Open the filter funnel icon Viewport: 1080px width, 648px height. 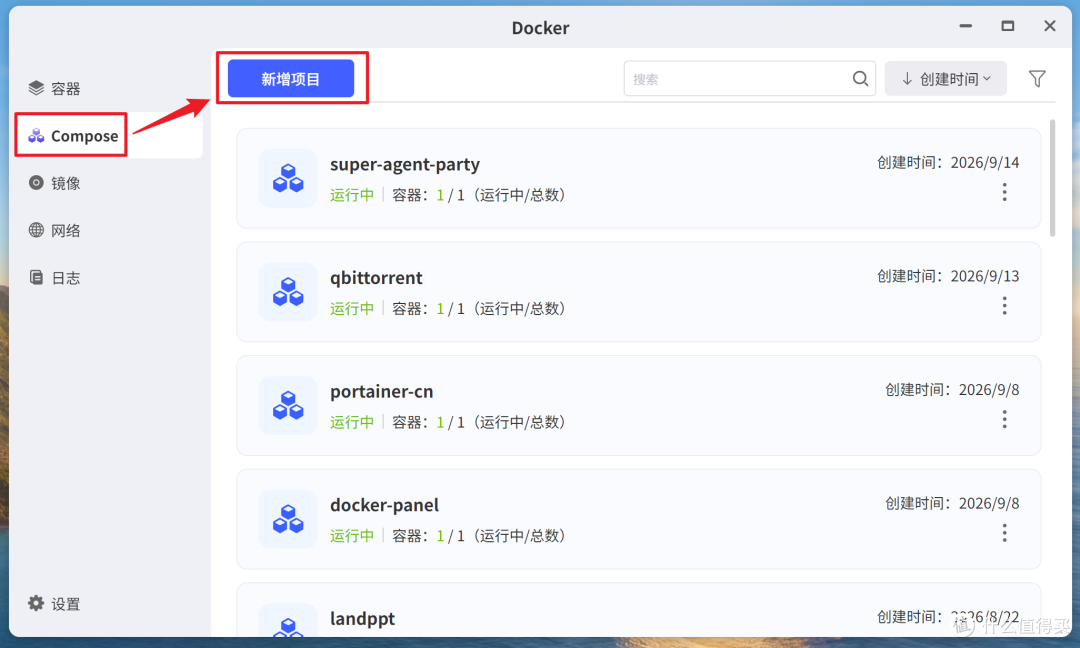(x=1037, y=79)
